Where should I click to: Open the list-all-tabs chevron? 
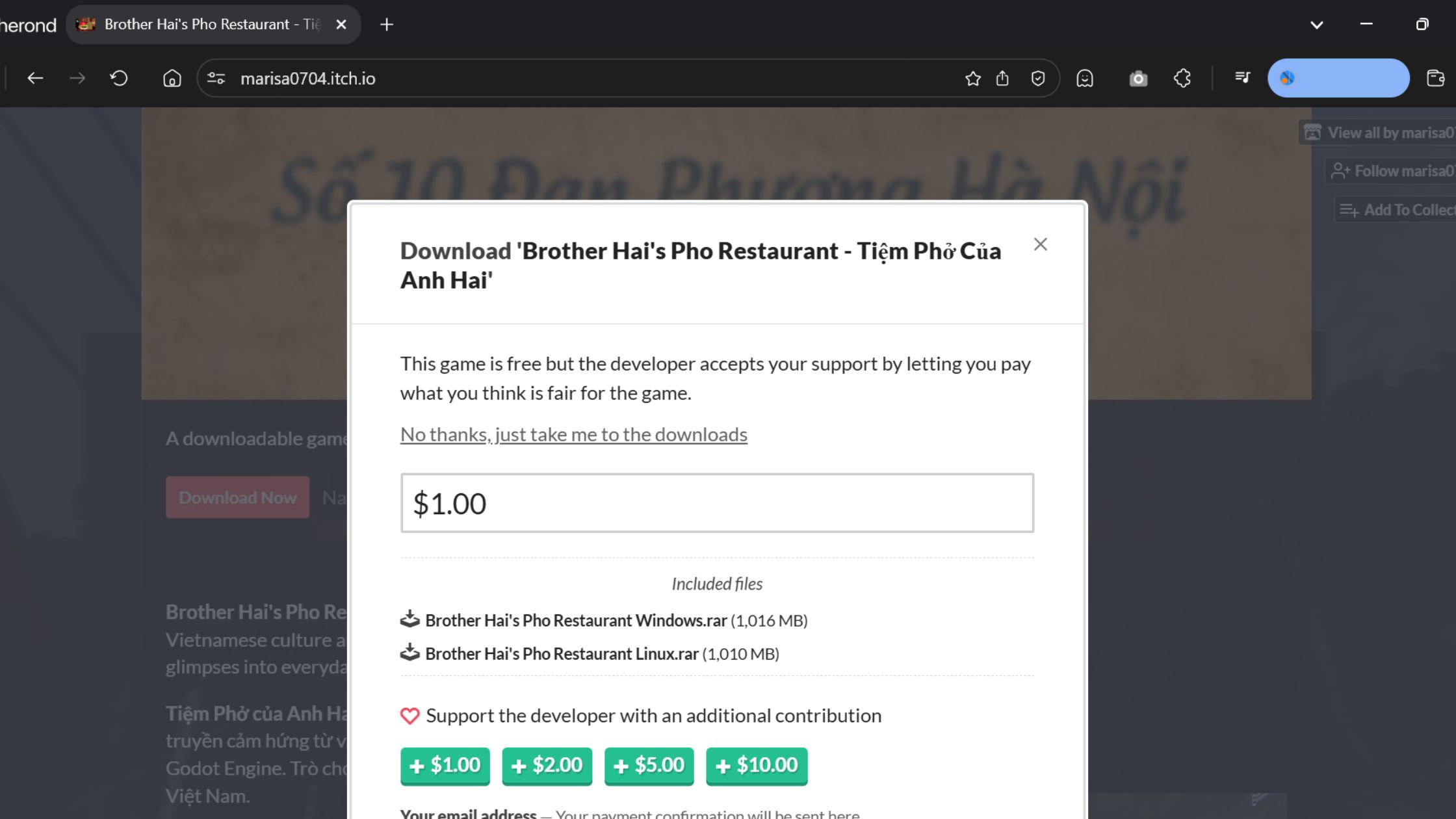[1317, 24]
